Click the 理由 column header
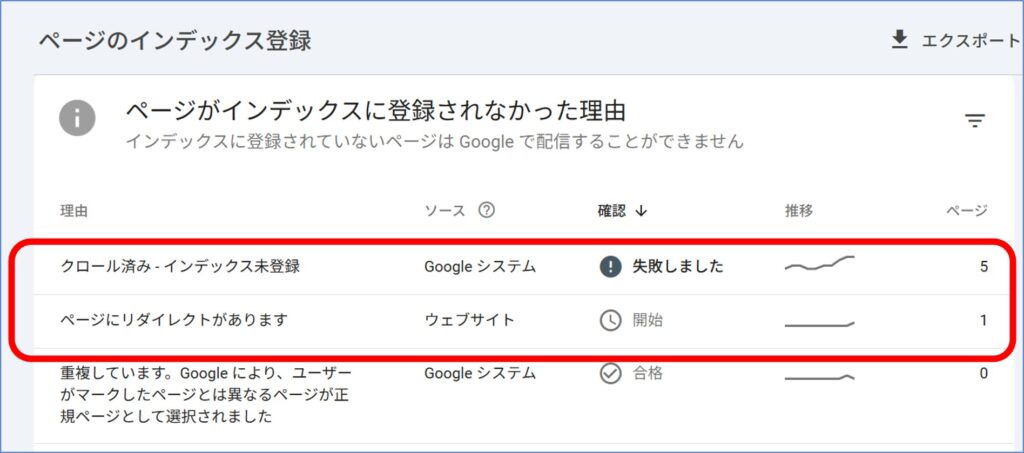This screenshot has height=453, width=1024. coord(74,211)
